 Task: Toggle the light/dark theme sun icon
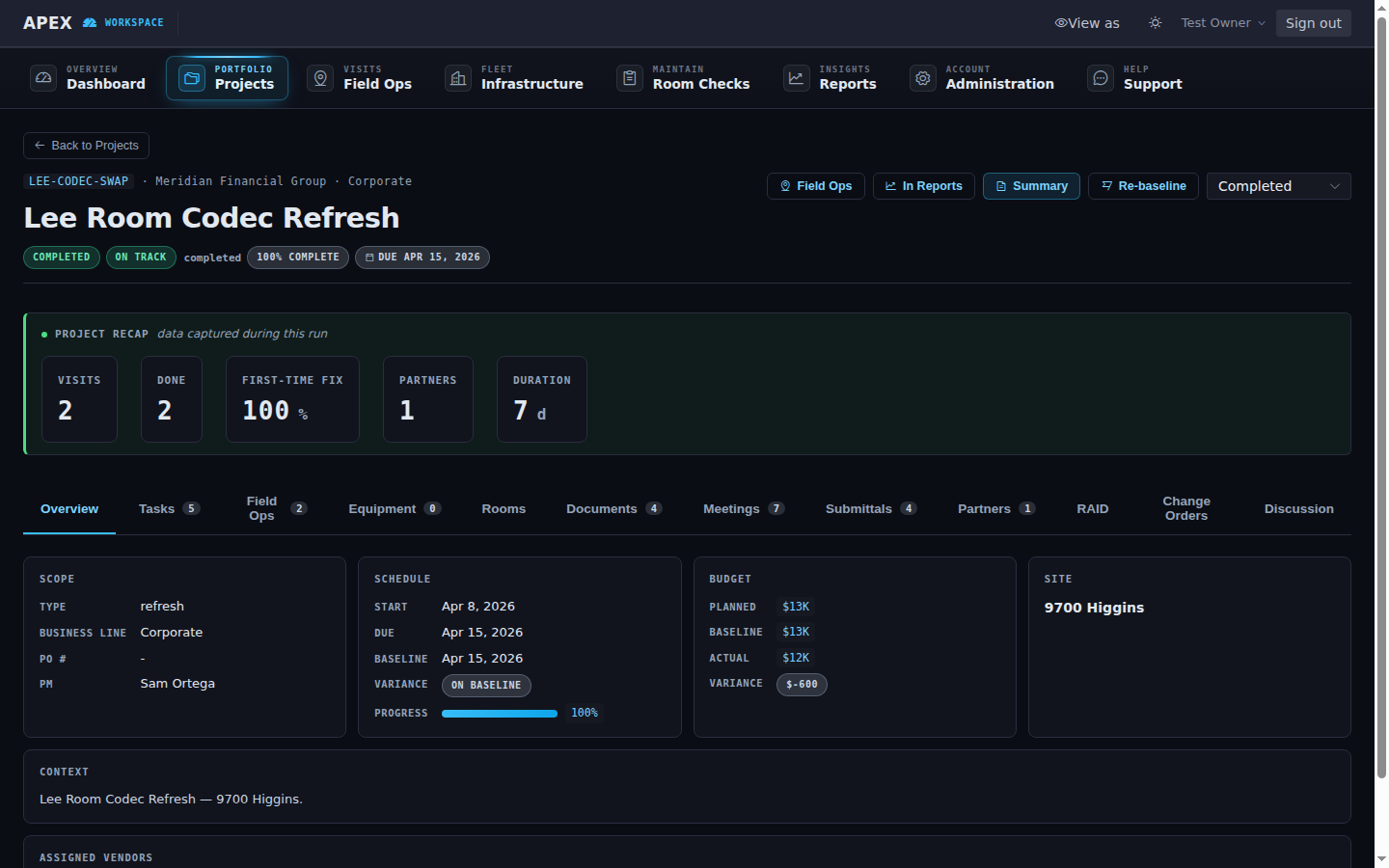[x=1155, y=22]
